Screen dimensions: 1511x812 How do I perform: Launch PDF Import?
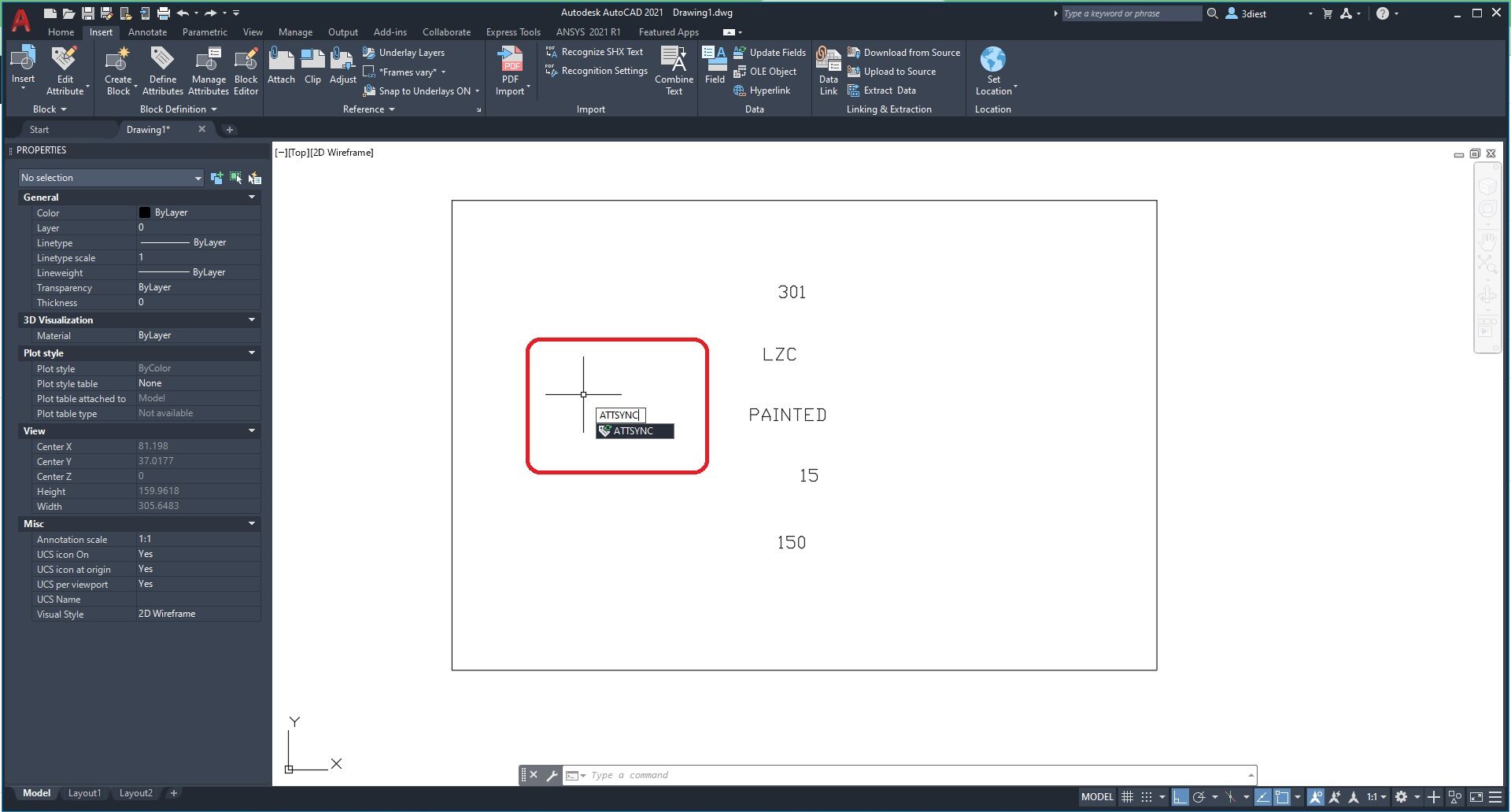511,69
